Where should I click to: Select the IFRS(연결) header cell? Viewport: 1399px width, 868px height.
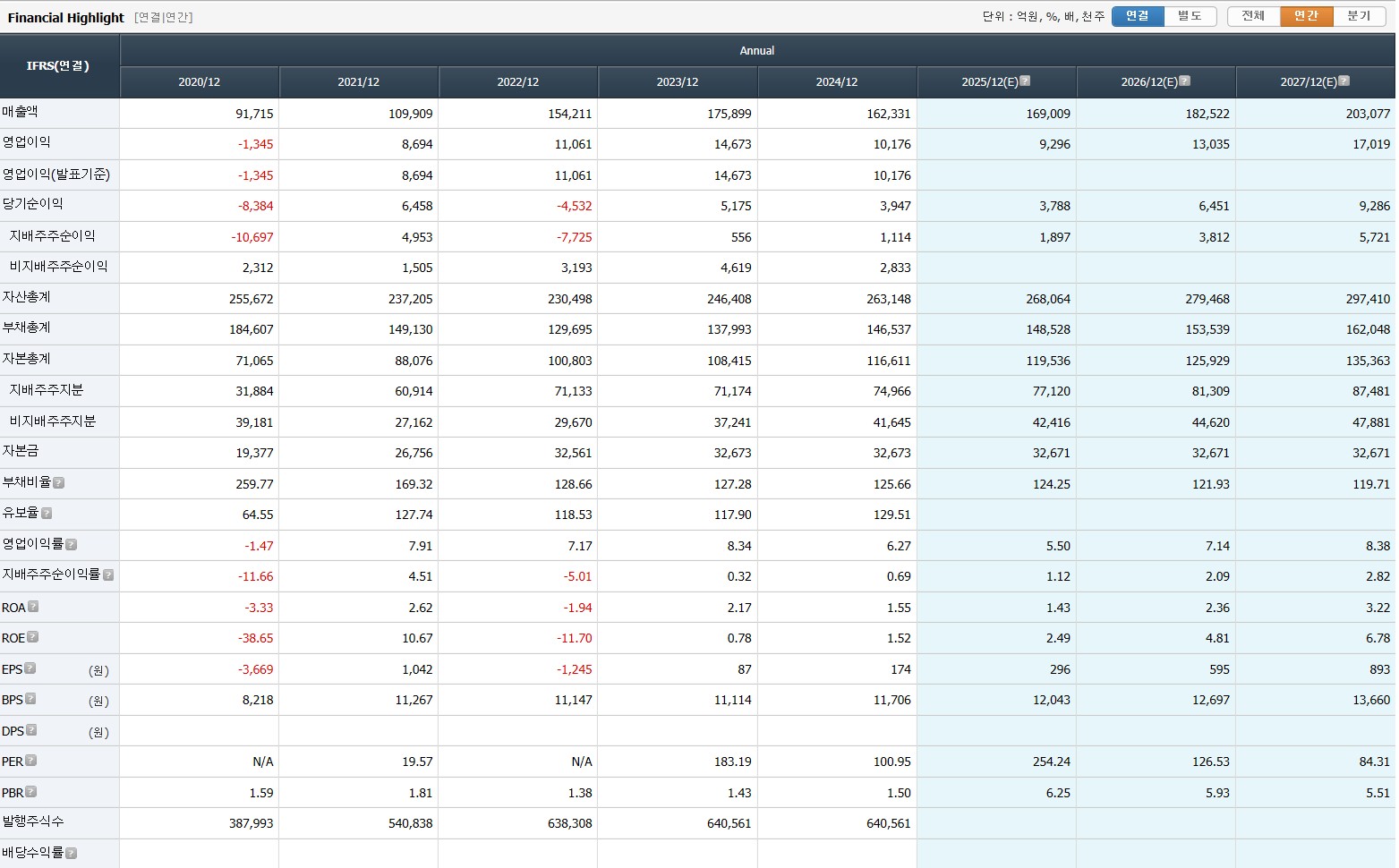pos(59,66)
